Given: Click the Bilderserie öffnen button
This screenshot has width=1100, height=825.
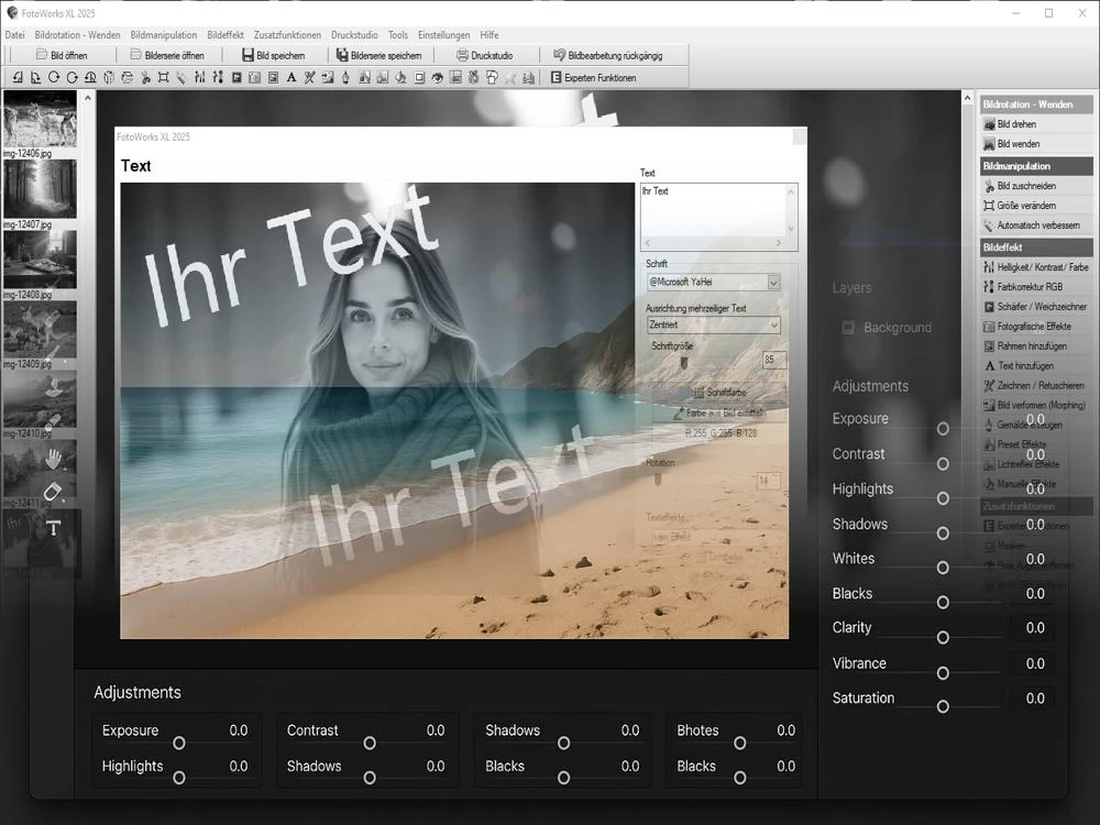Looking at the screenshot, I should click(x=167, y=55).
